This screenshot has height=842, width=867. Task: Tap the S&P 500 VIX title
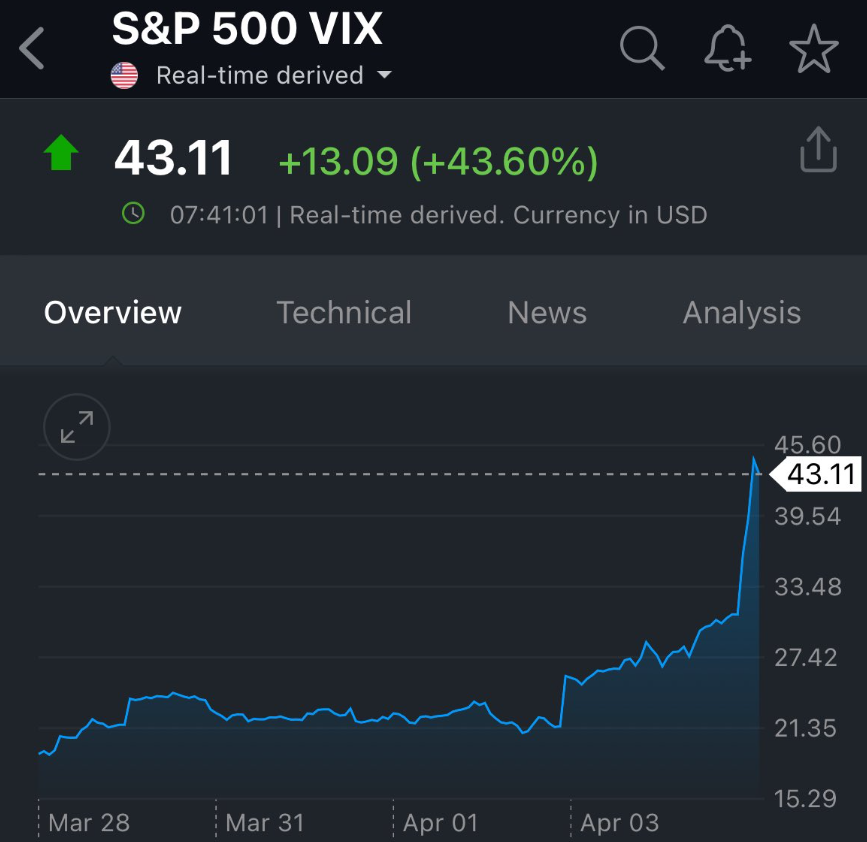(247, 29)
